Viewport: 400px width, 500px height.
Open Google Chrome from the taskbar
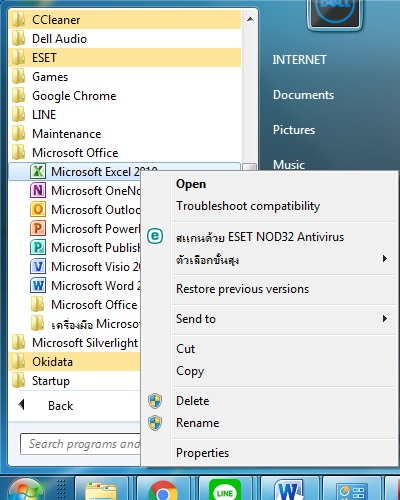click(163, 490)
